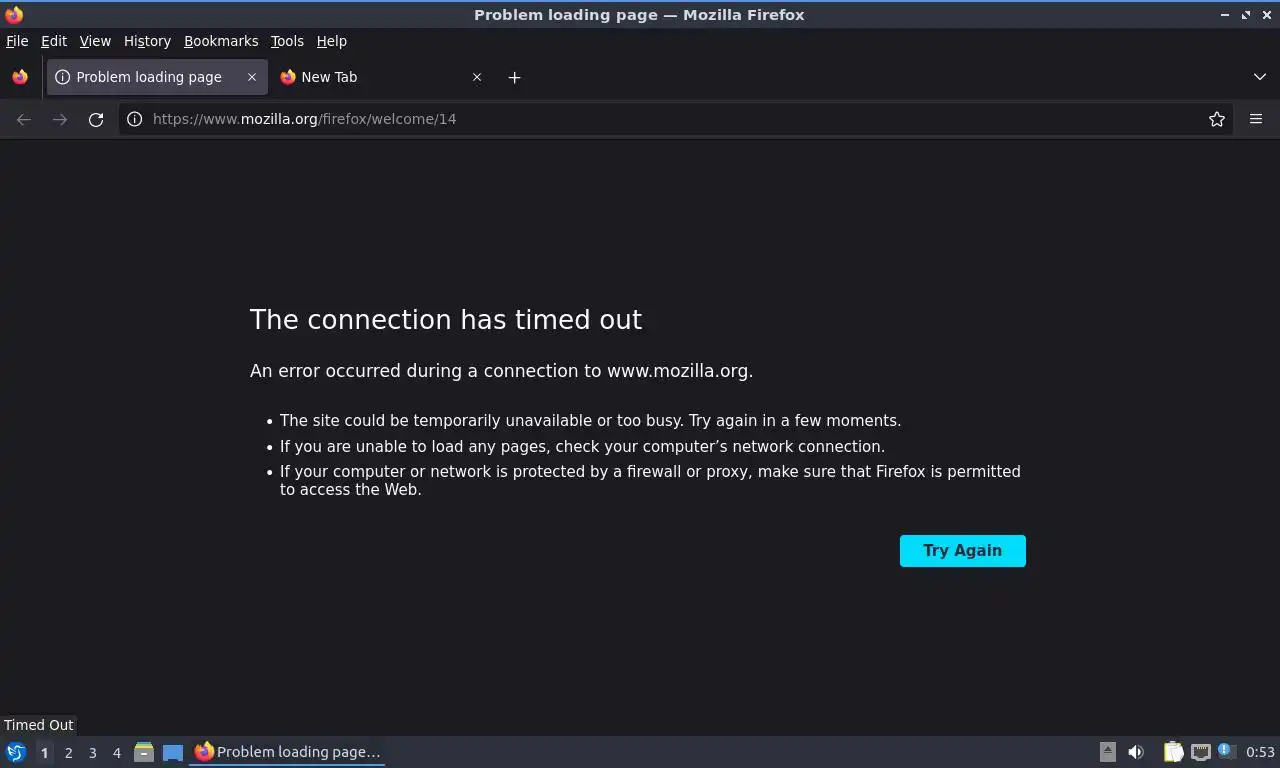This screenshot has height=768, width=1280.
Task: Bookmark this page with the star
Action: (1217, 119)
